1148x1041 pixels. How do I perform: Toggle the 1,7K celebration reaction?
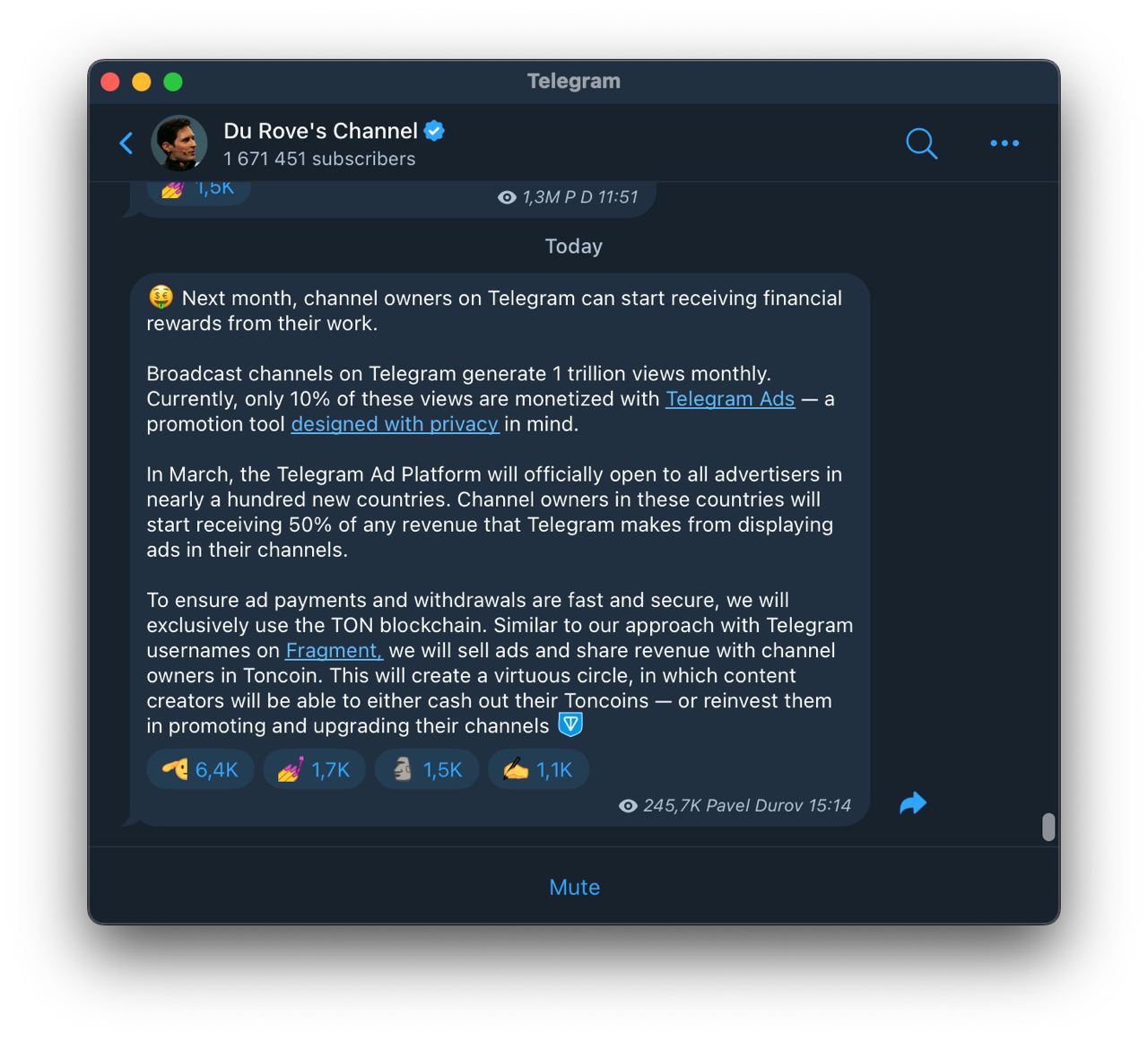(314, 769)
